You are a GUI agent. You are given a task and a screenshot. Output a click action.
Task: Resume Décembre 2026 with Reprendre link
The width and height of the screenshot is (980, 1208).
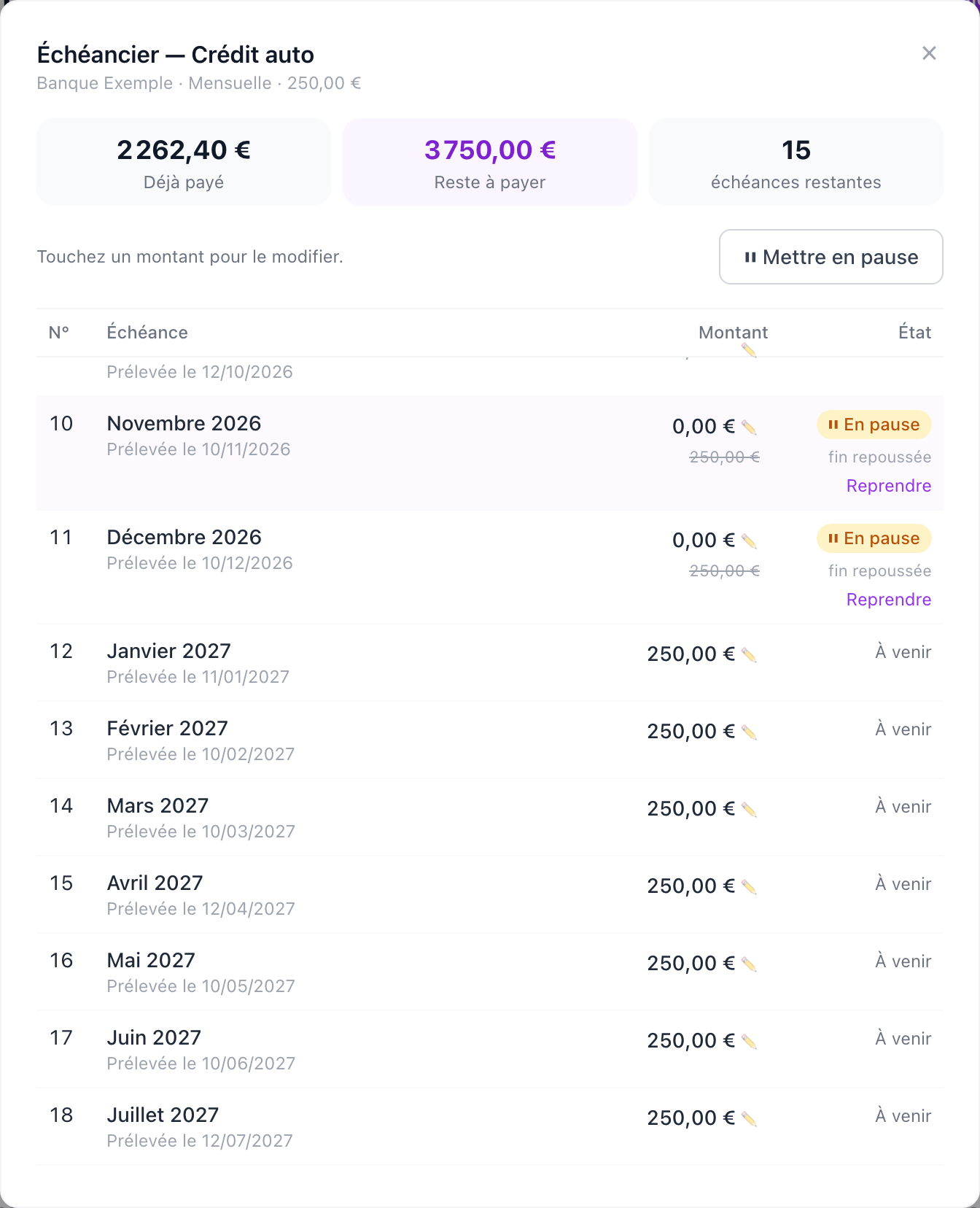888,600
